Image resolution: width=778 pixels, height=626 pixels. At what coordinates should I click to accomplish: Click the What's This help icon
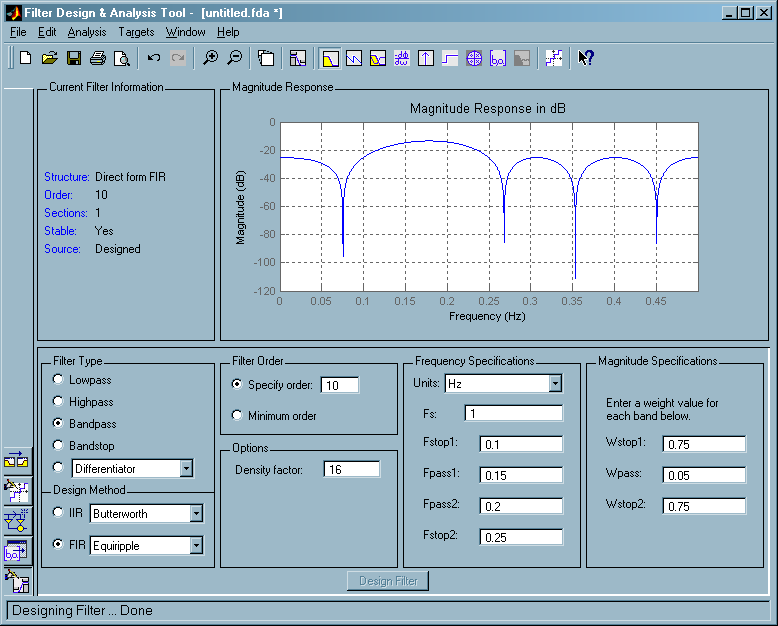pyautogui.click(x=586, y=58)
